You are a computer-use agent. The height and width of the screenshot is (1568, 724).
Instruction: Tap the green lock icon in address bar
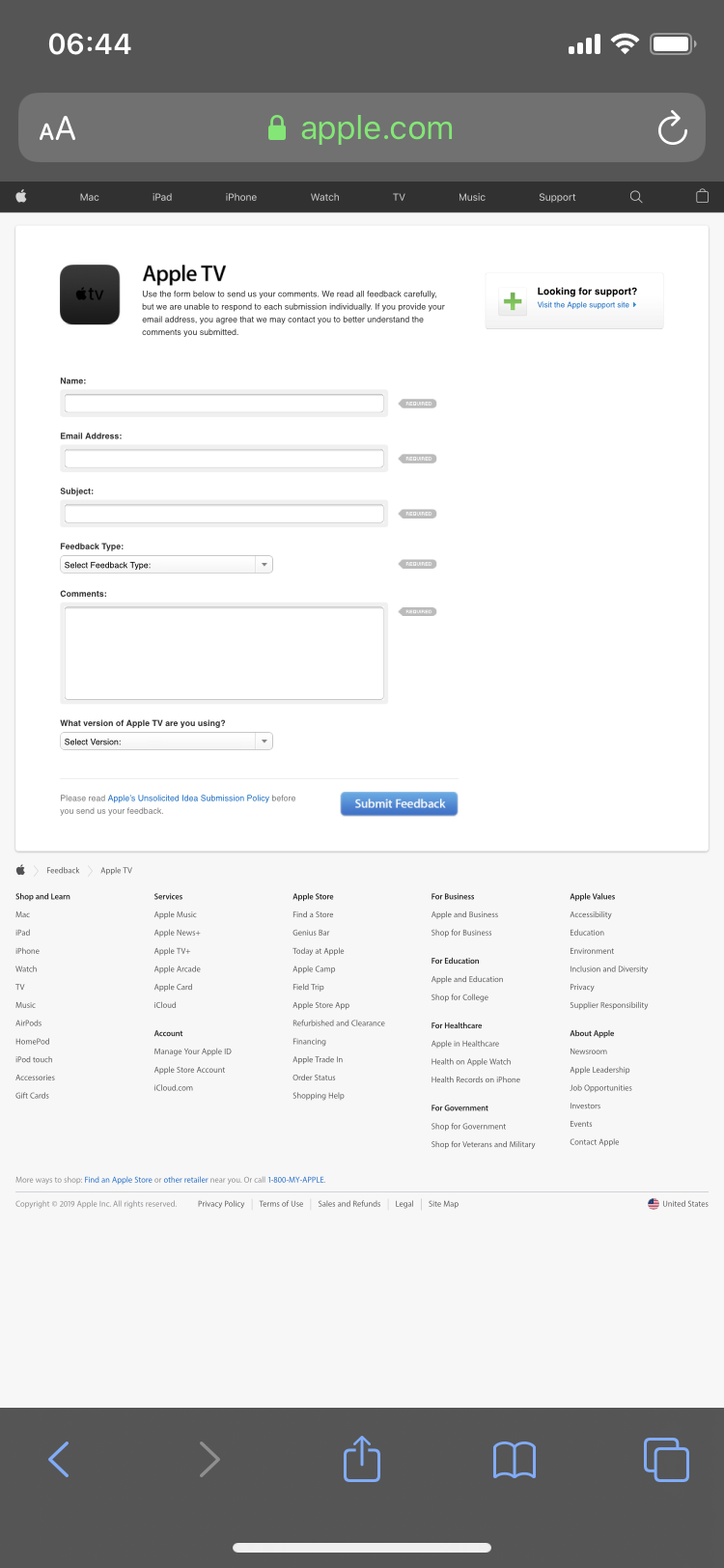click(277, 128)
